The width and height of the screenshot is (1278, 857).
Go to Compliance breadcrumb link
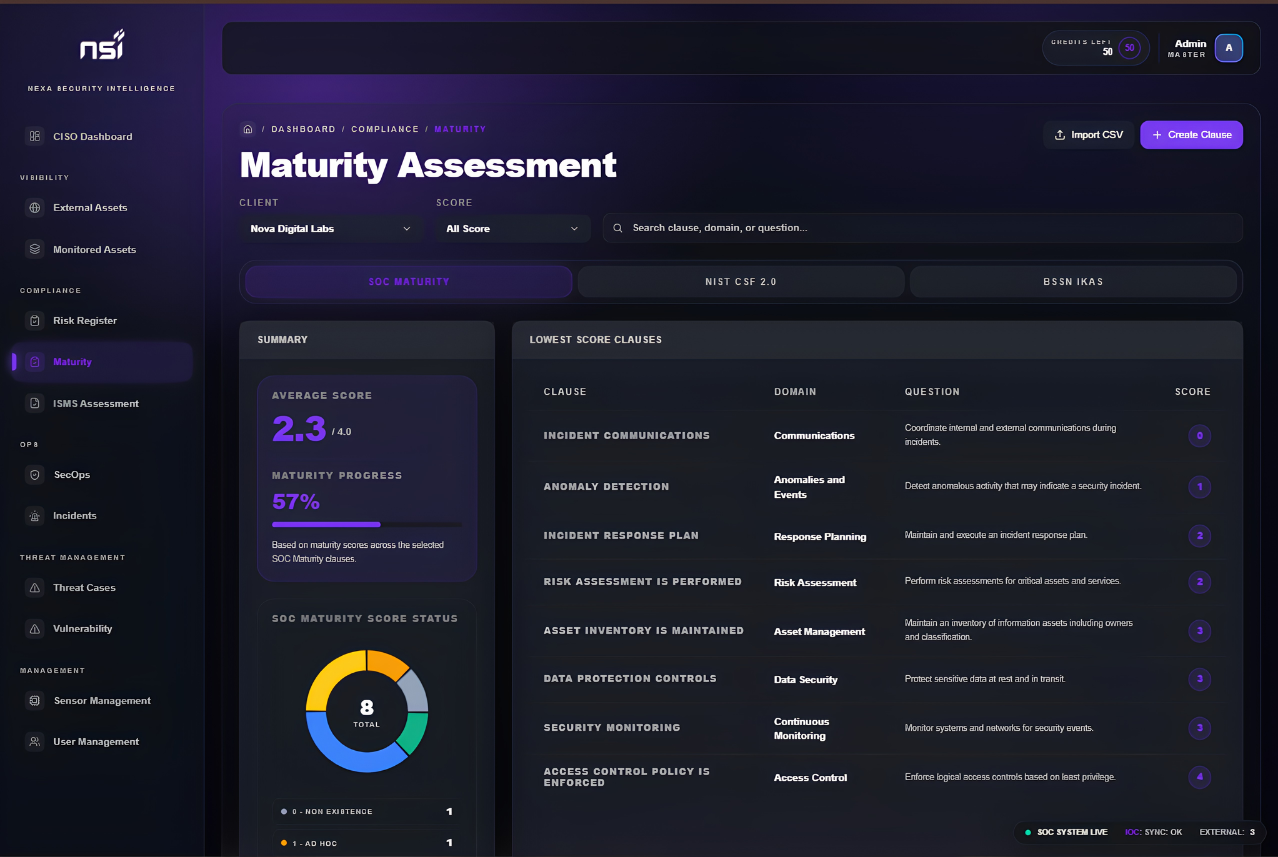385,129
